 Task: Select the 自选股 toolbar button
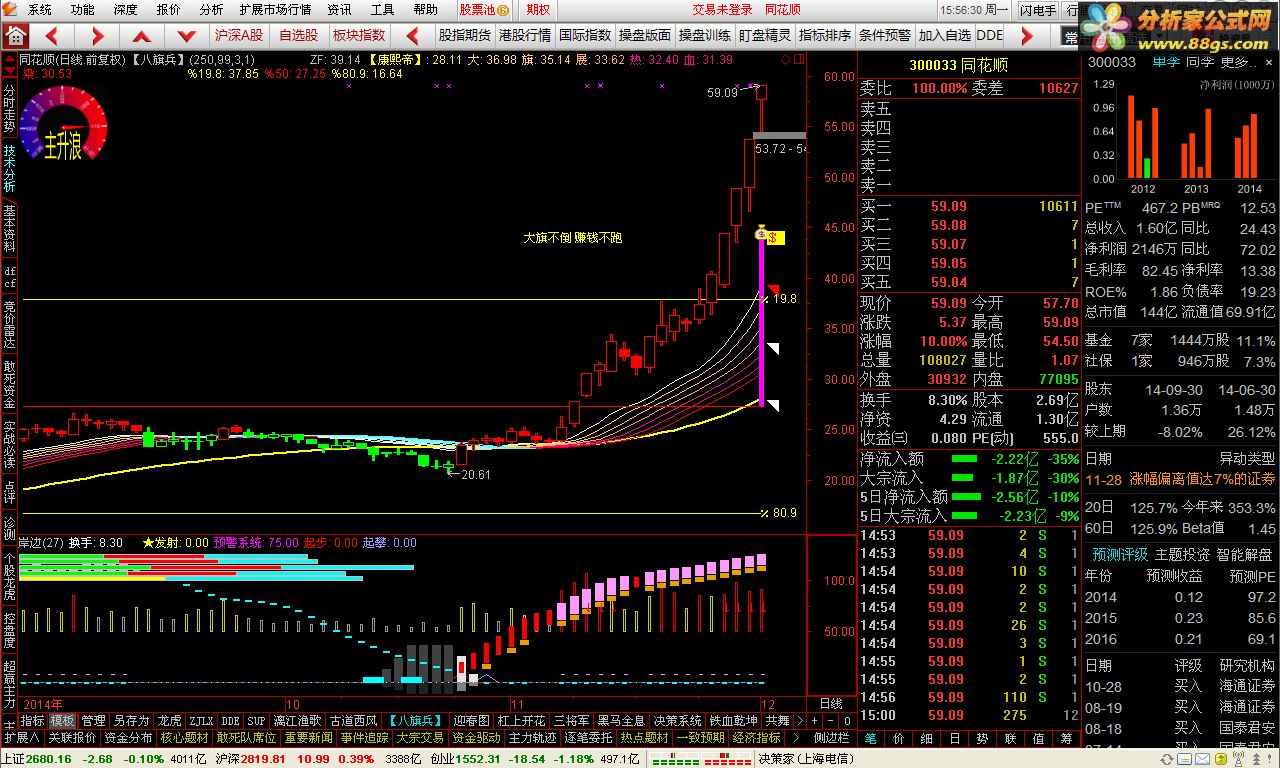[297, 35]
